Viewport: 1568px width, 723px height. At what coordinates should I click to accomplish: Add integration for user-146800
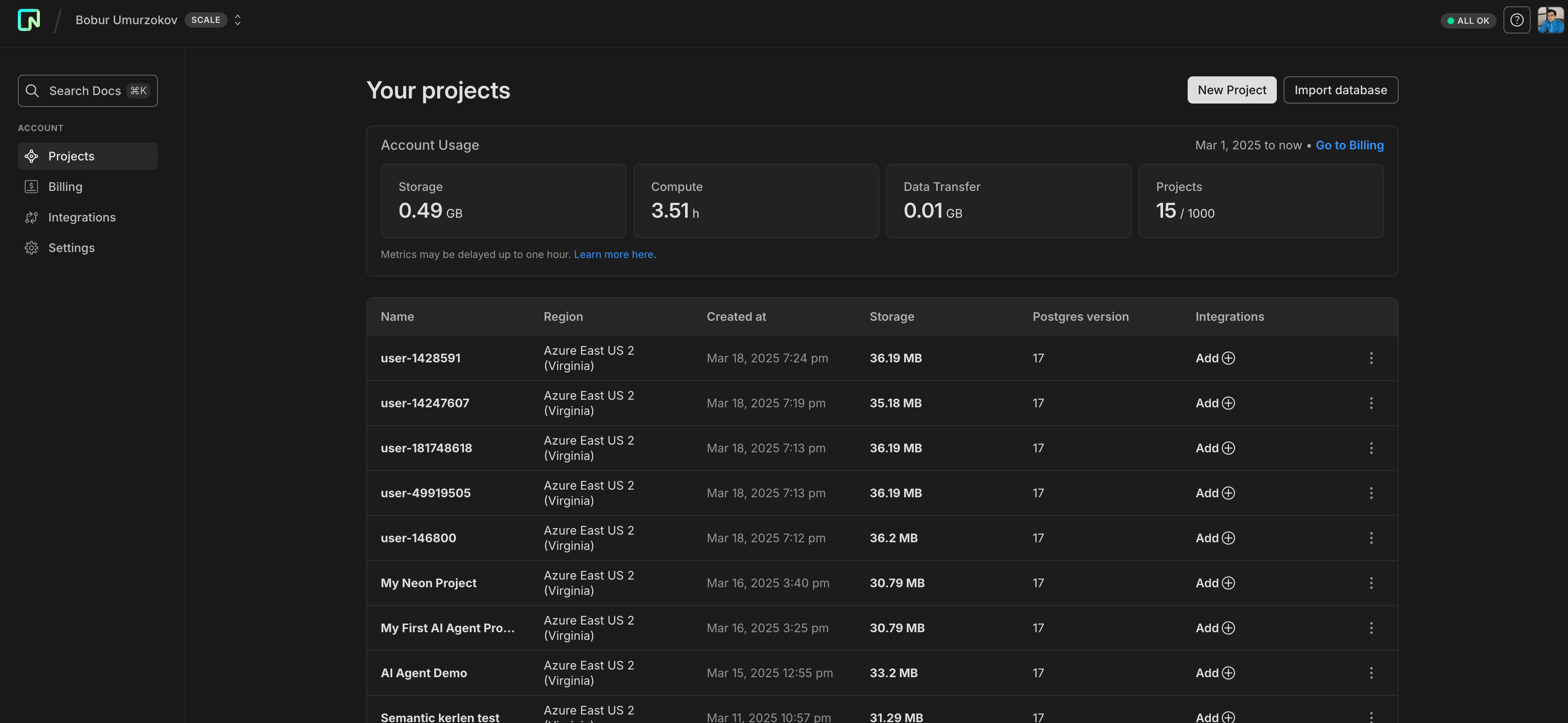pyautogui.click(x=1215, y=538)
